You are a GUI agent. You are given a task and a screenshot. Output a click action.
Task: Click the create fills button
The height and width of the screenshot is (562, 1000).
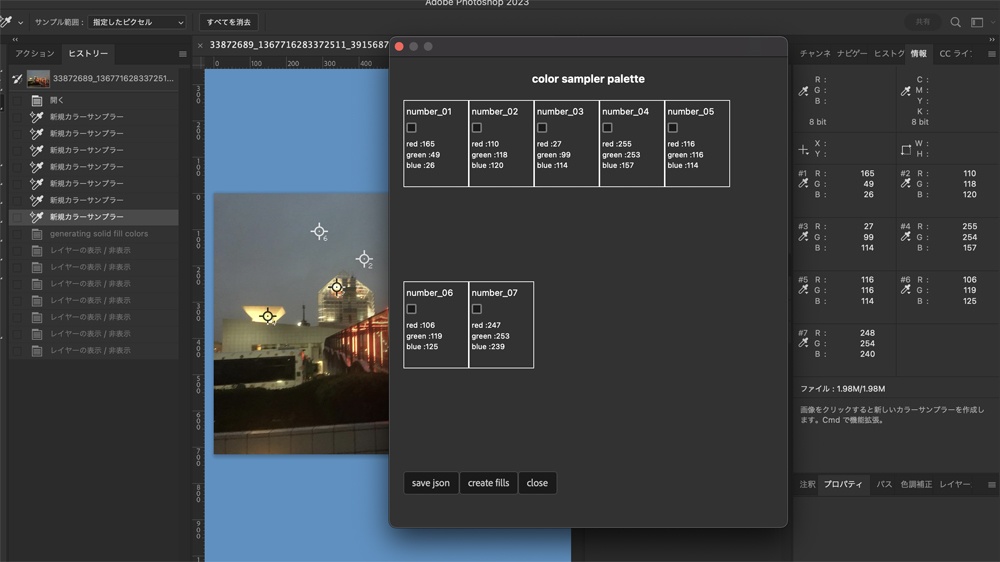click(489, 483)
